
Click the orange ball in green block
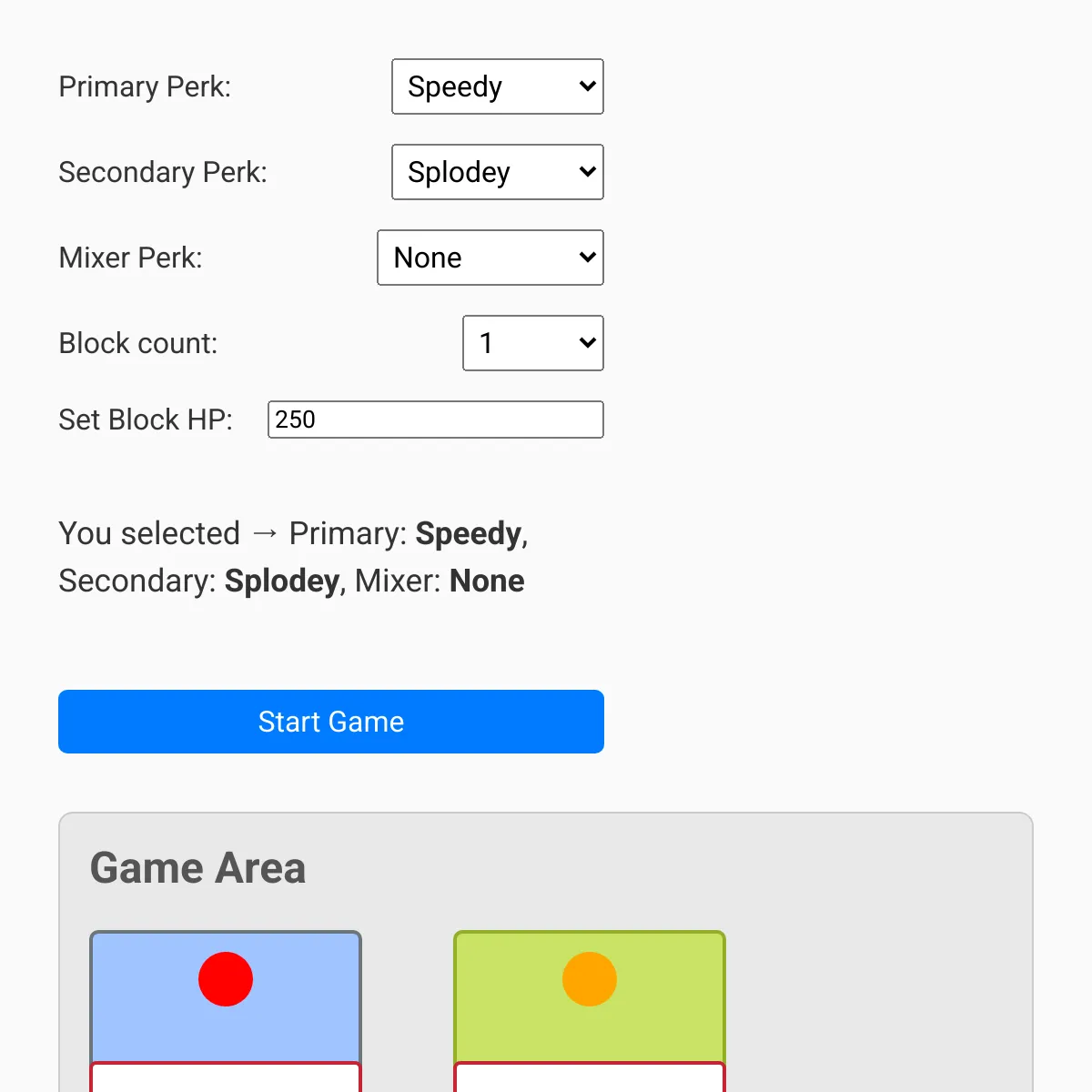590,979
